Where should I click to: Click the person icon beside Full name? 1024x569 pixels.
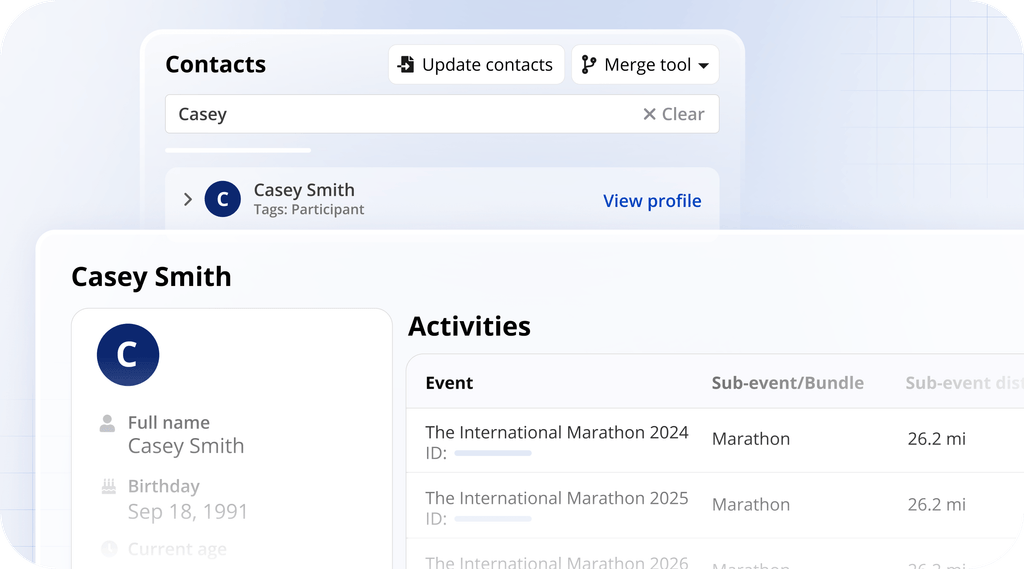(x=107, y=423)
